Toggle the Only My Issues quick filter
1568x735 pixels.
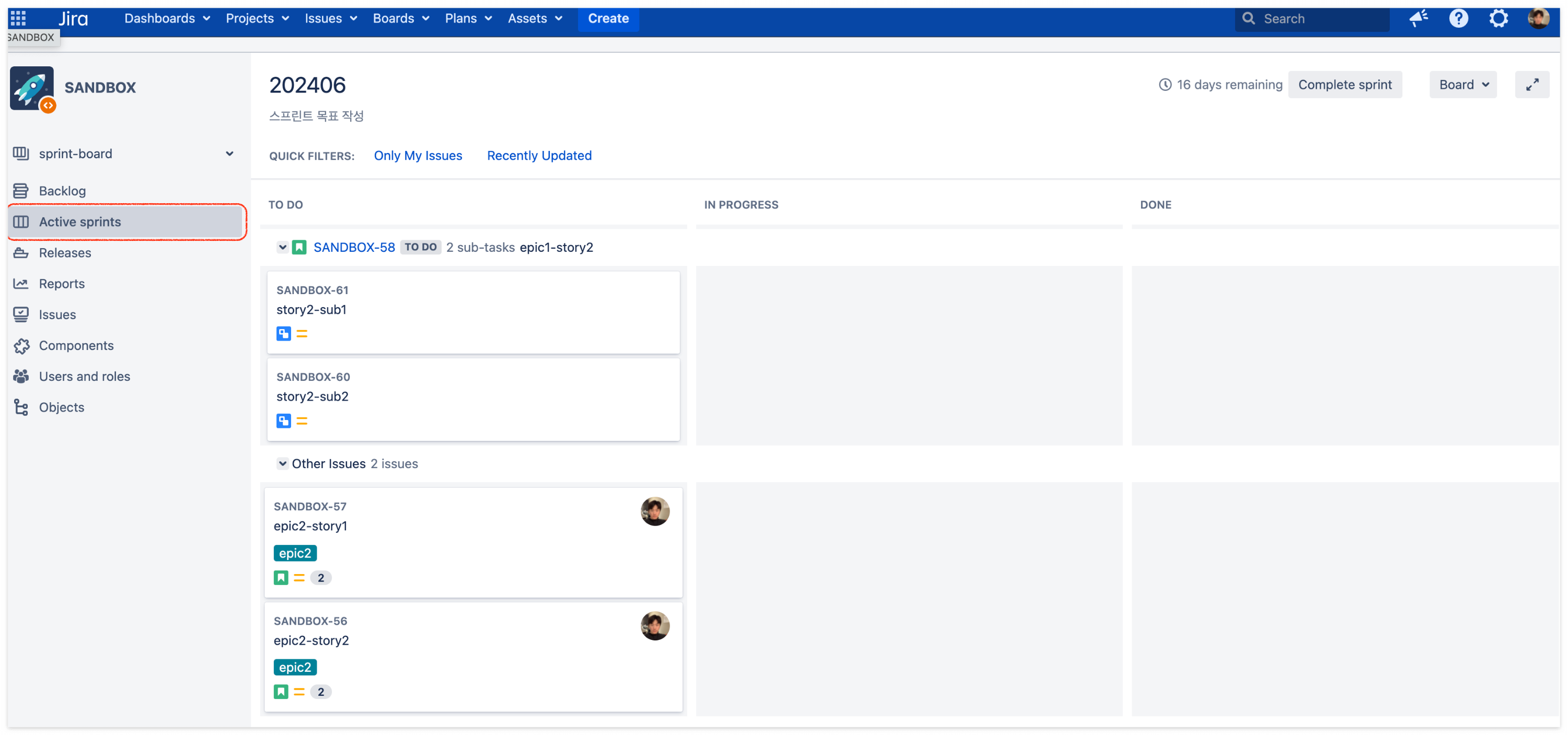pyautogui.click(x=418, y=156)
